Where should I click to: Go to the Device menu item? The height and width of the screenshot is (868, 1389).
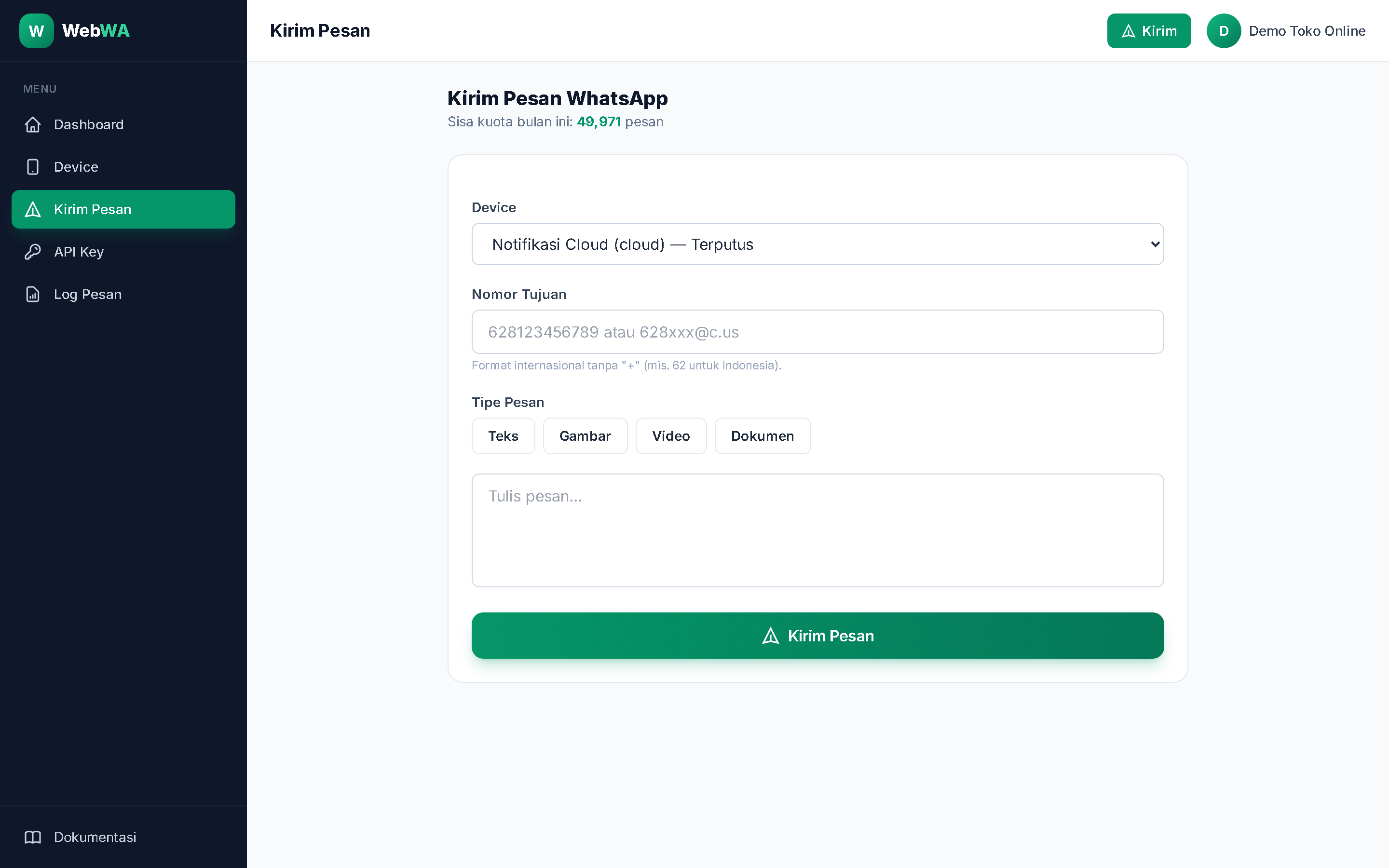pyautogui.click(x=123, y=167)
